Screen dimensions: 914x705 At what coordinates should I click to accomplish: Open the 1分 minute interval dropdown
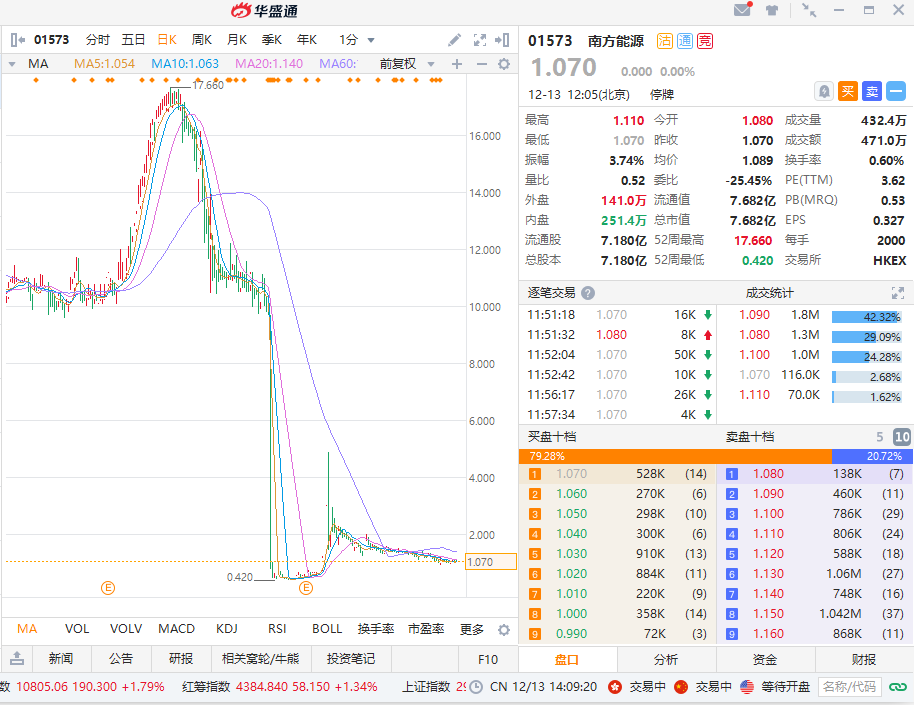[x=357, y=40]
